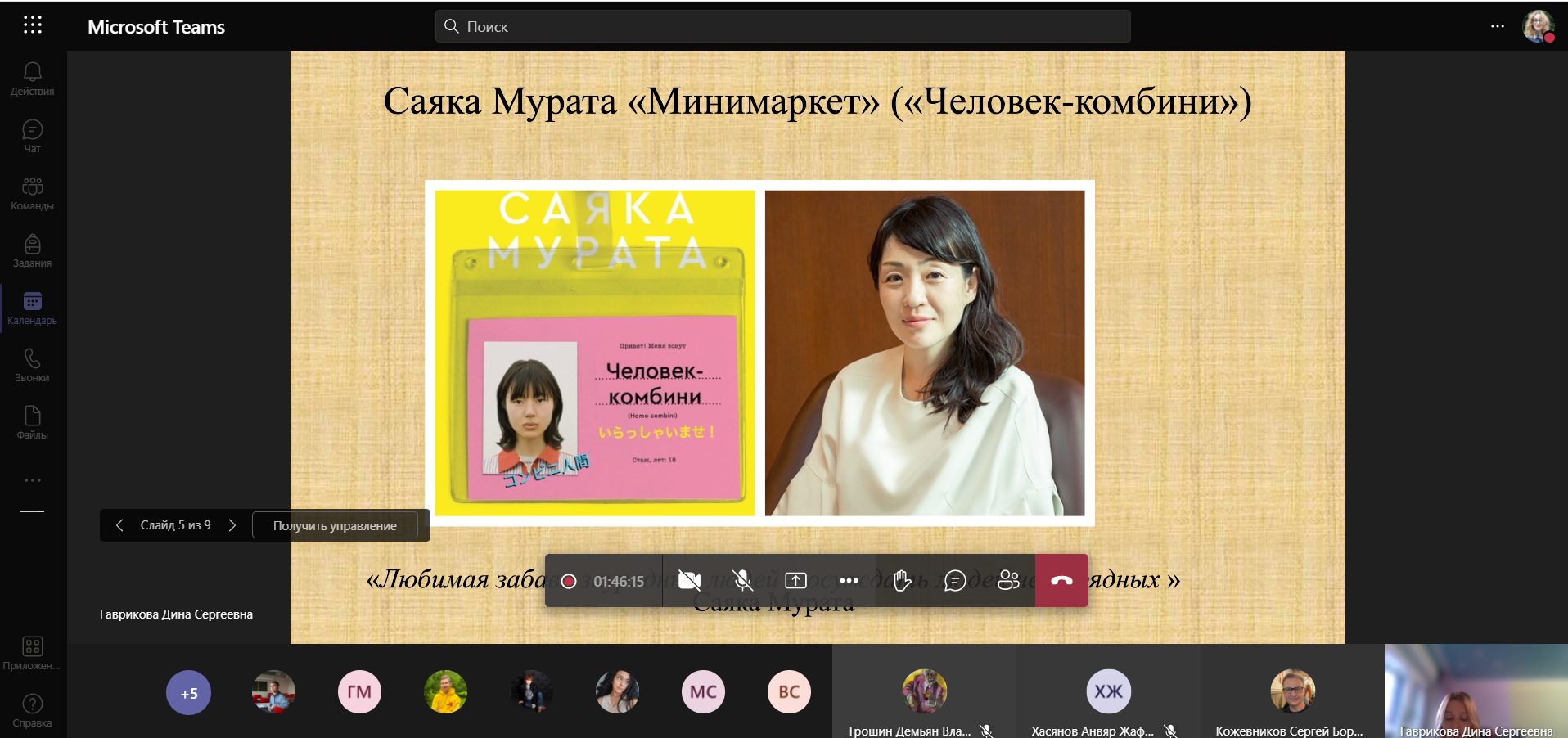
Task: Click Получить управление button
Action: tap(335, 525)
